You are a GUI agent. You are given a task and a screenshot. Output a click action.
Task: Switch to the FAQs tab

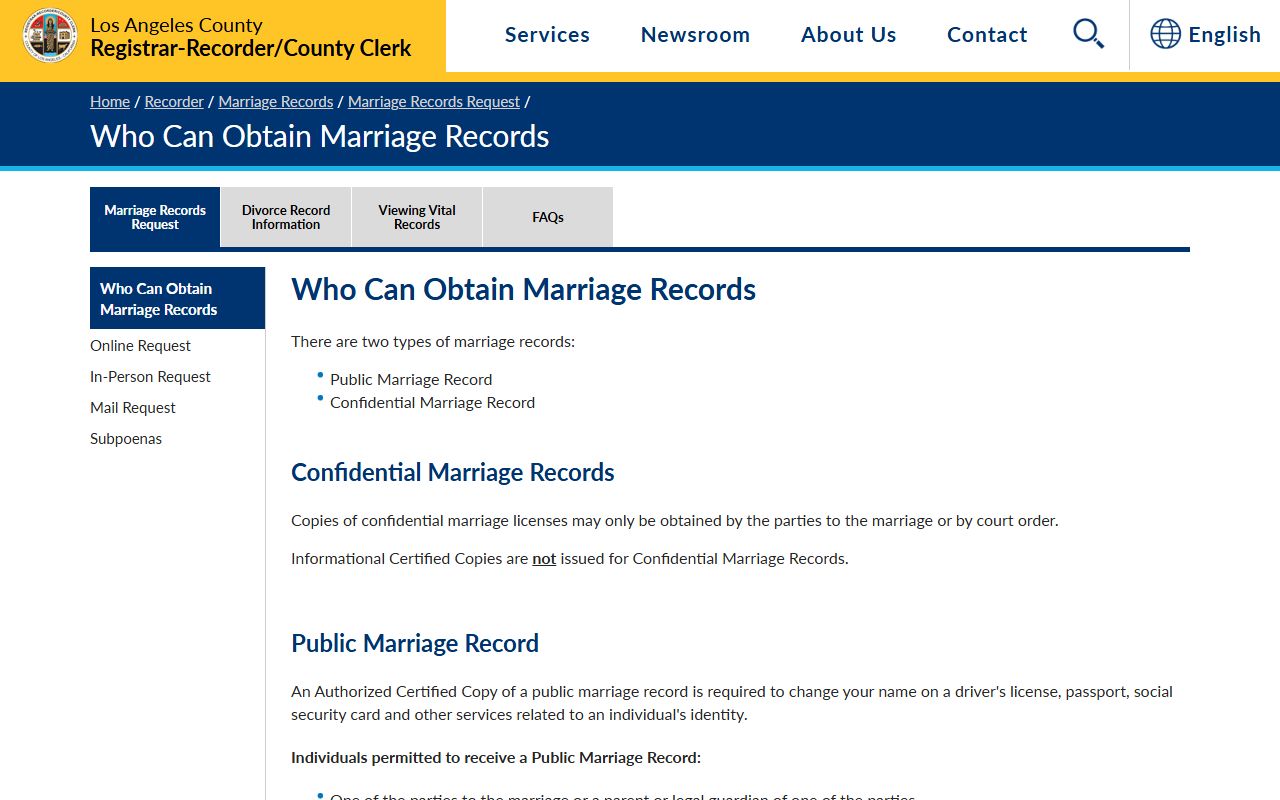click(x=548, y=217)
